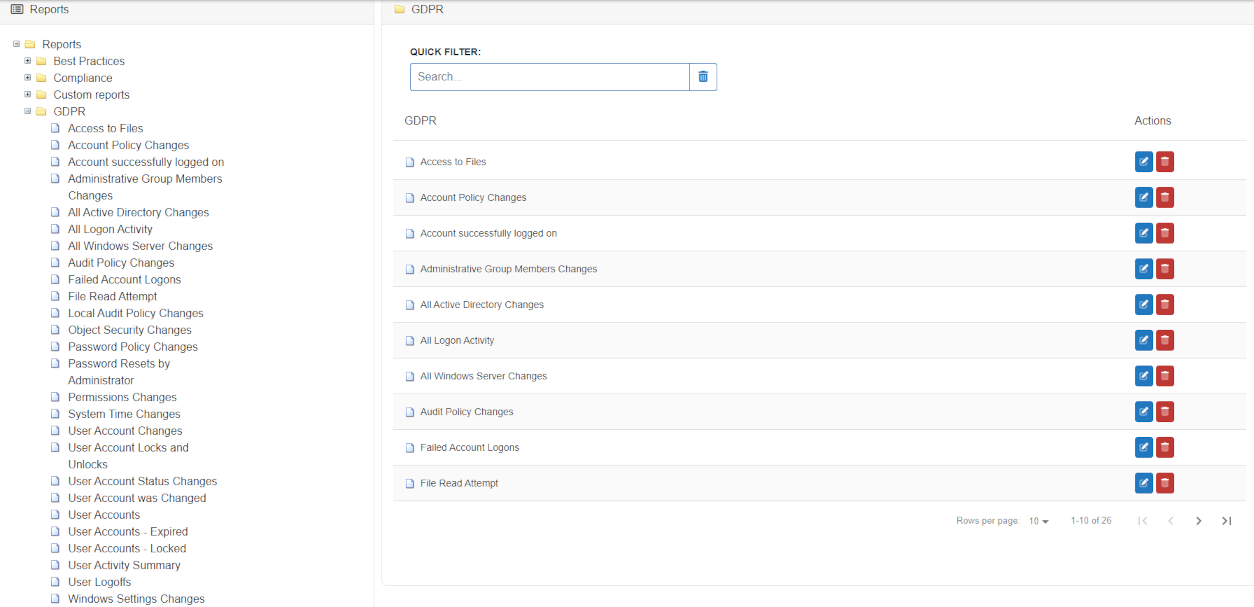Delete the Account Policy Changes report
1254x607 pixels.
click(1165, 198)
